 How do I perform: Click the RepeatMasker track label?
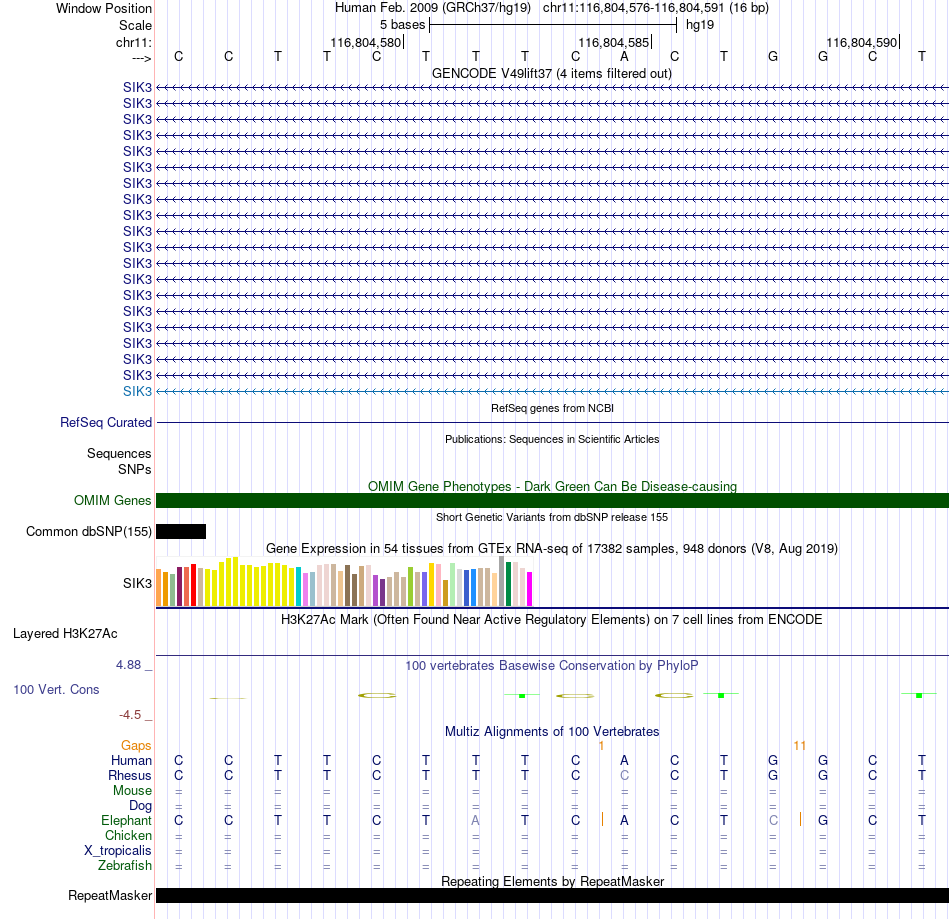click(x=110, y=895)
